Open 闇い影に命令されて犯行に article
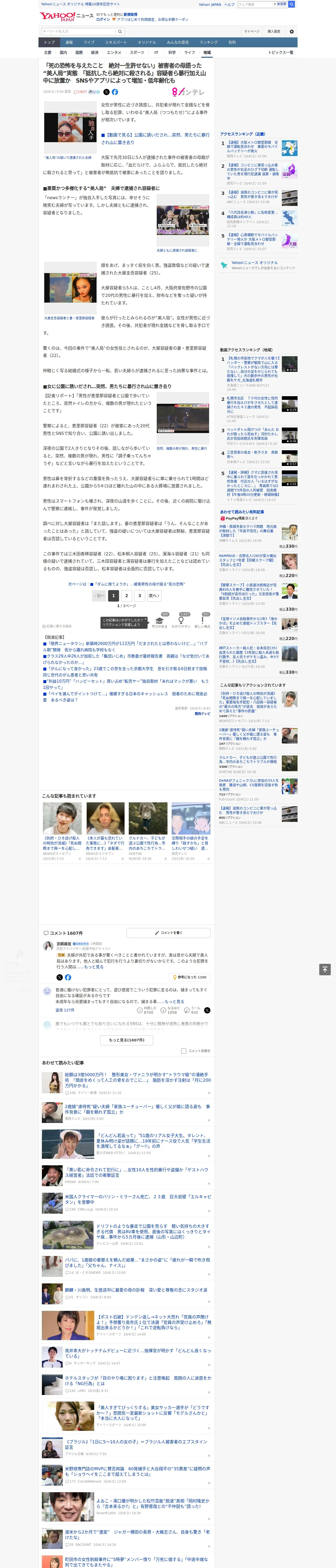This screenshot has width=336, height=1568. (137, 1172)
